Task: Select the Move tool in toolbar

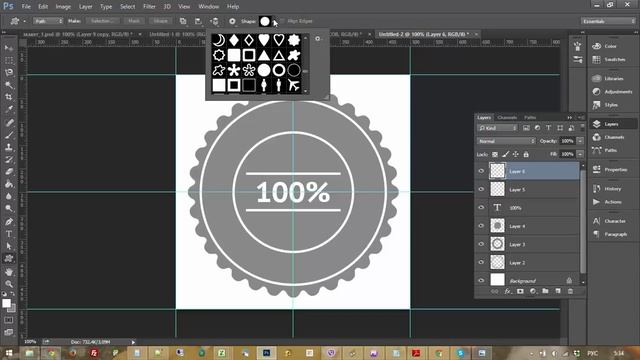Action: [9, 48]
